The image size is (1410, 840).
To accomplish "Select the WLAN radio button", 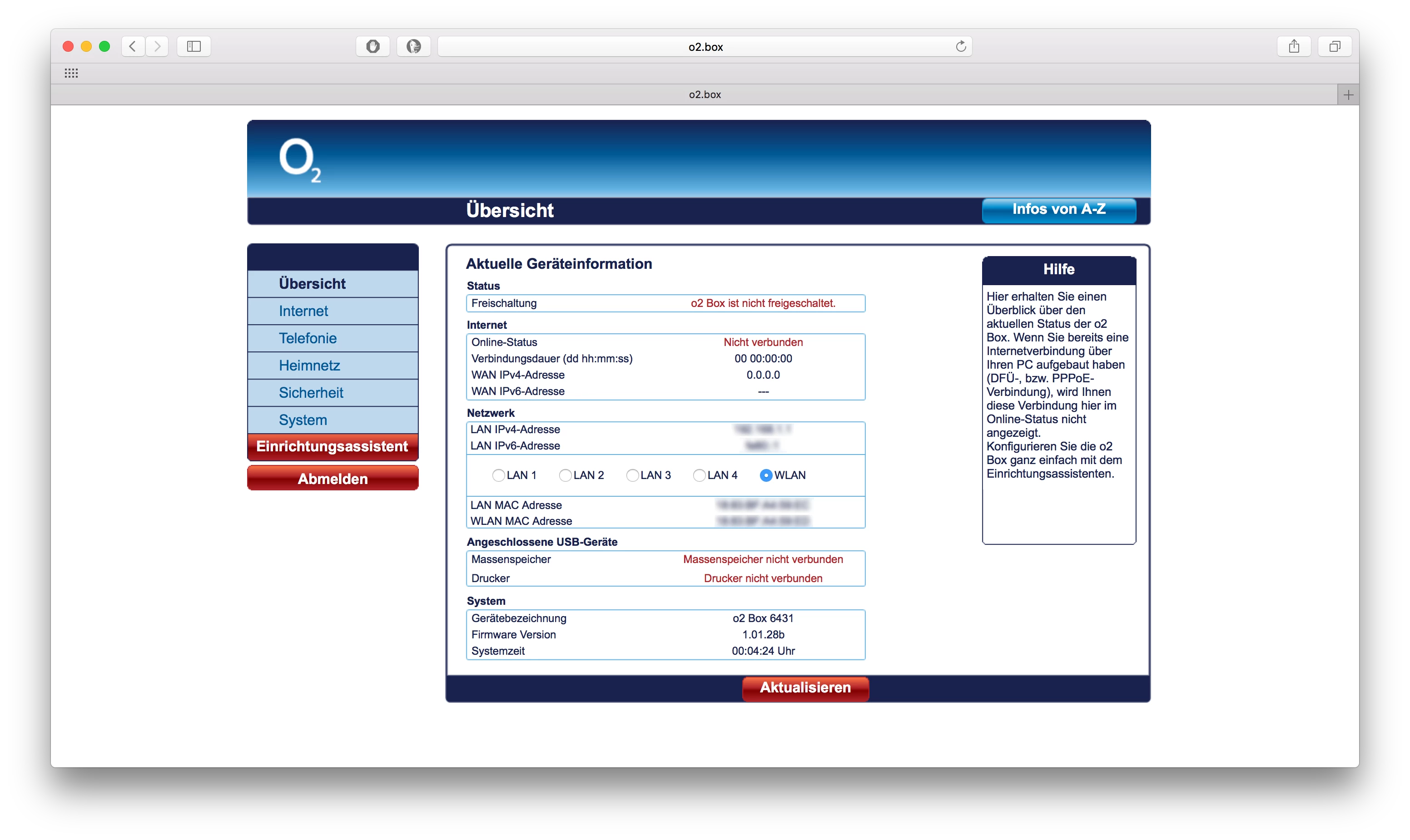I will [765, 475].
